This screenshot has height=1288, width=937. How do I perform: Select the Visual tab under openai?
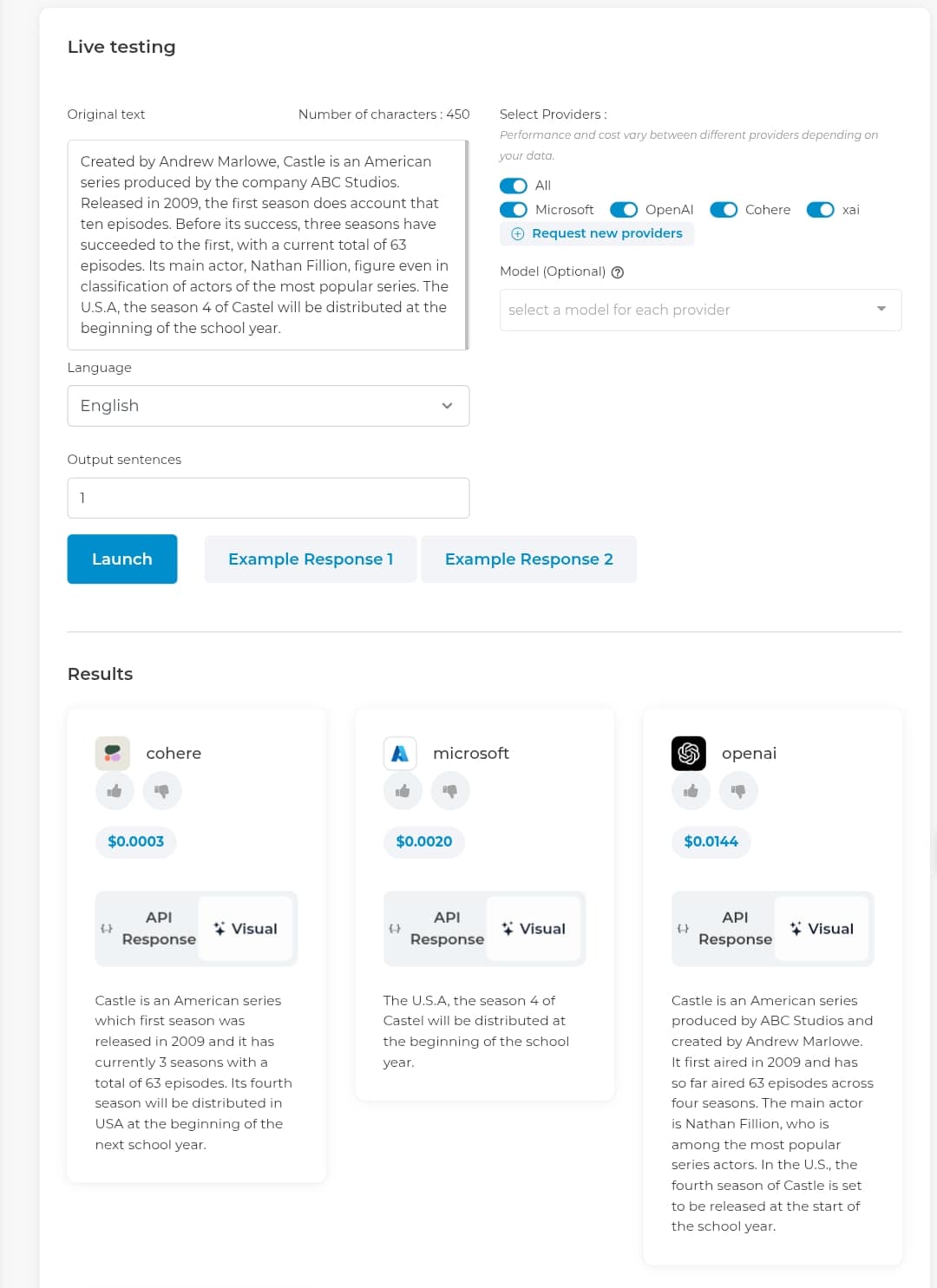(822, 928)
